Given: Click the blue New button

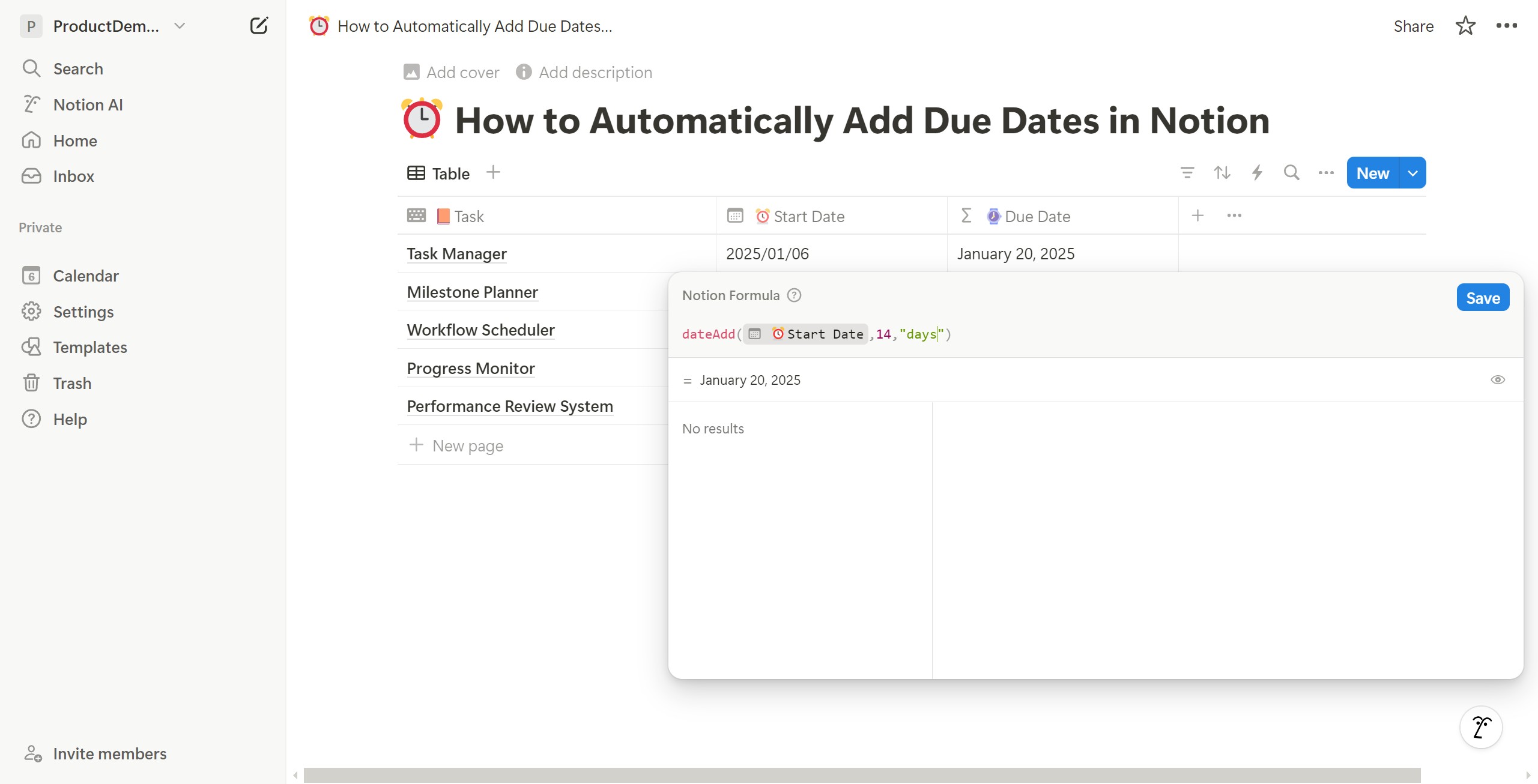Looking at the screenshot, I should click(1373, 173).
